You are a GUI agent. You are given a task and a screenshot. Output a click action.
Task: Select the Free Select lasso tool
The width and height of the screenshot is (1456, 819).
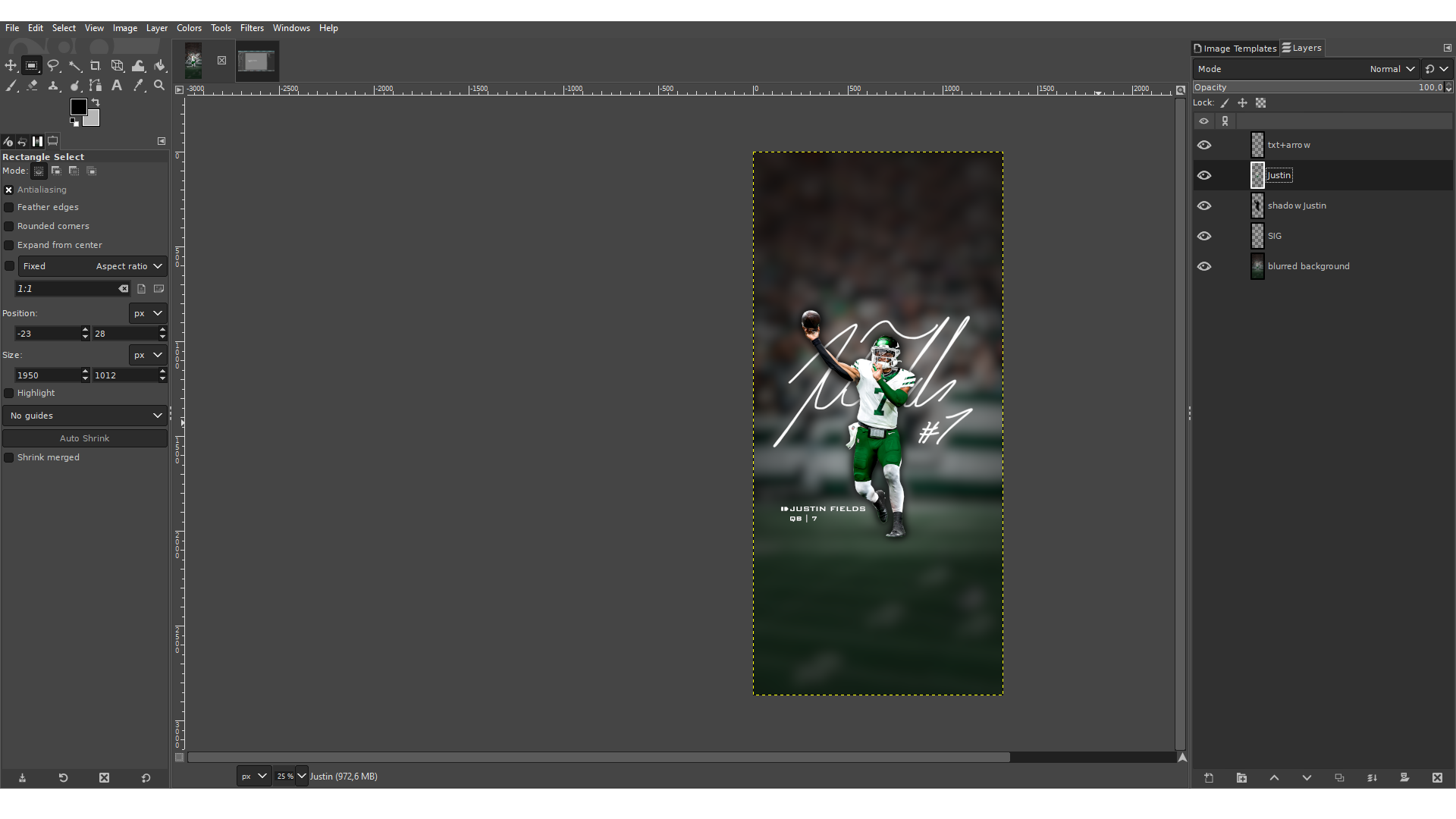pyautogui.click(x=53, y=66)
